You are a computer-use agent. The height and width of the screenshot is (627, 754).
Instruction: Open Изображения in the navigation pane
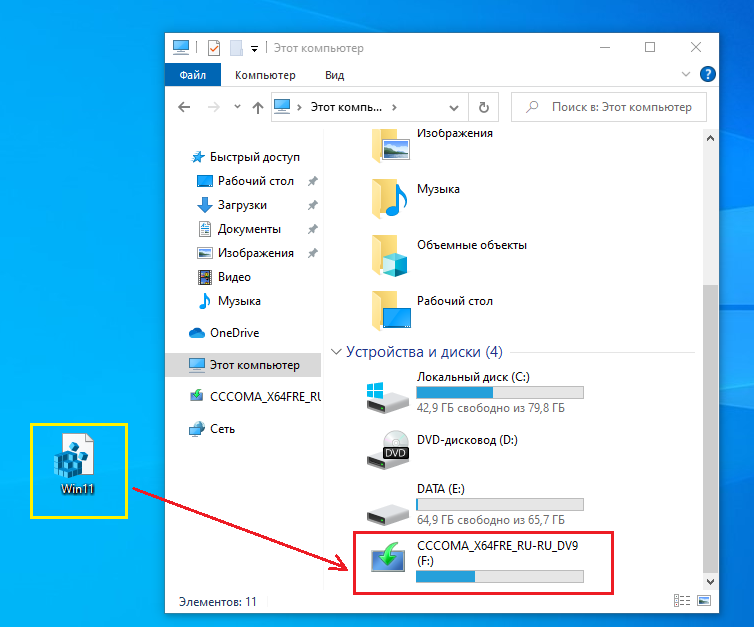point(246,253)
